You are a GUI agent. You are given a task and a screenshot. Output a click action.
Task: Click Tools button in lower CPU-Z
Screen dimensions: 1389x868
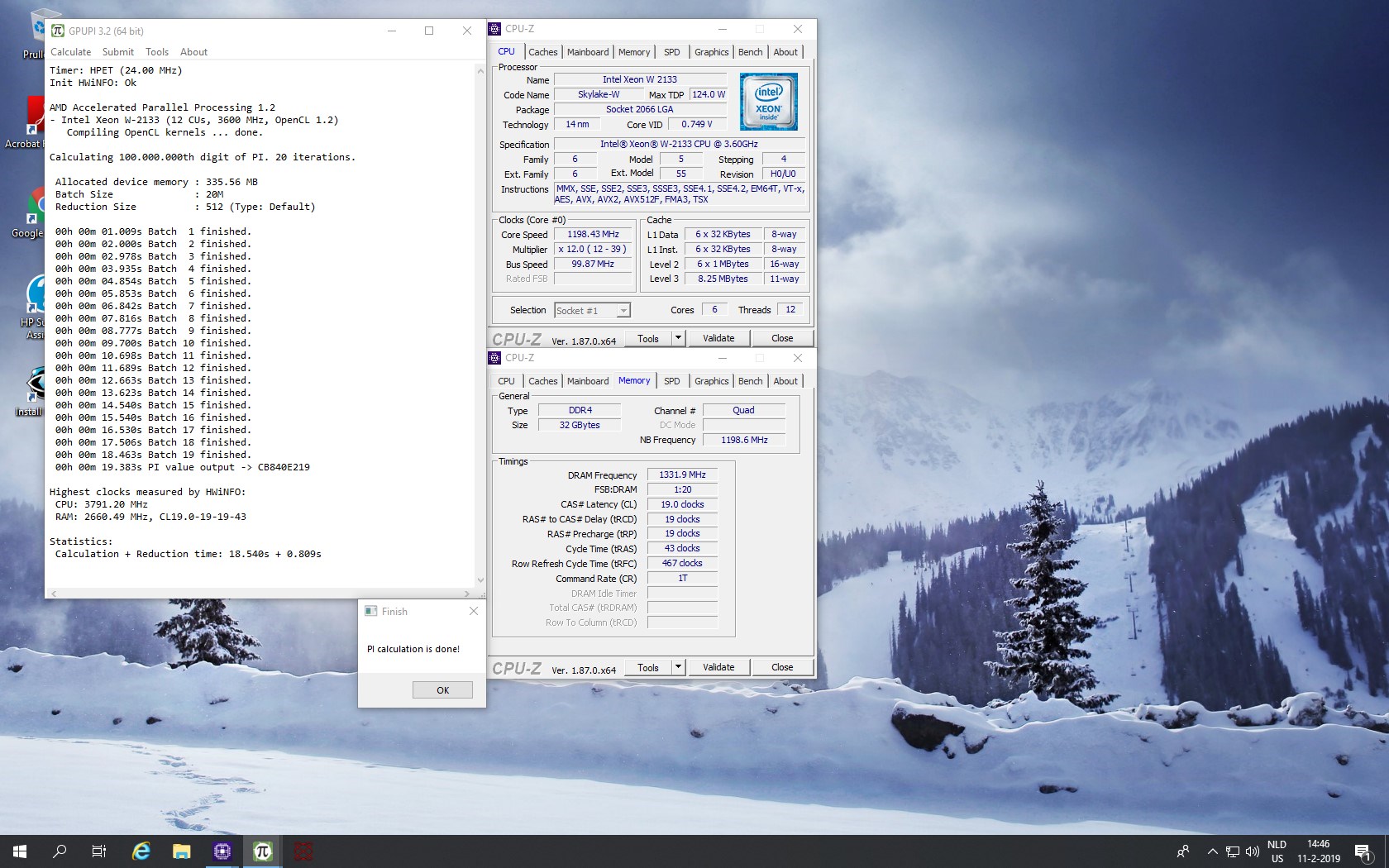648,667
